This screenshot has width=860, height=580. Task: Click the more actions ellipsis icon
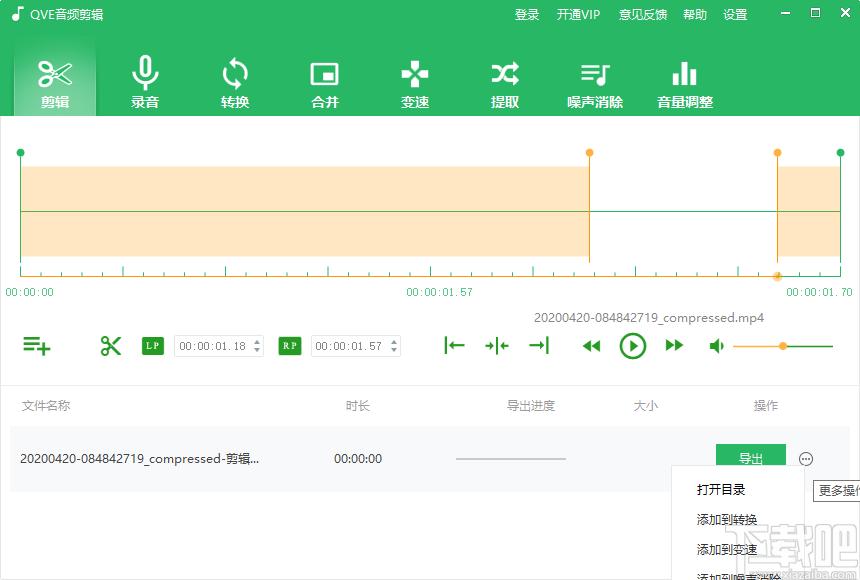tap(806, 459)
